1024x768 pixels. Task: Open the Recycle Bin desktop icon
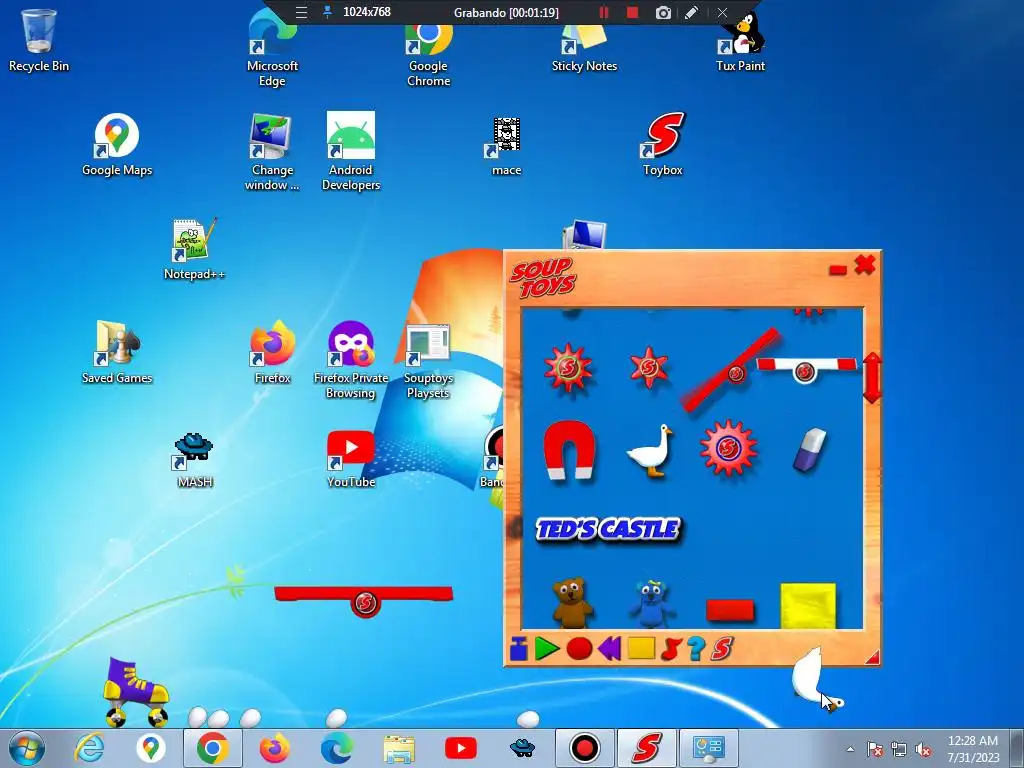pyautogui.click(x=39, y=40)
